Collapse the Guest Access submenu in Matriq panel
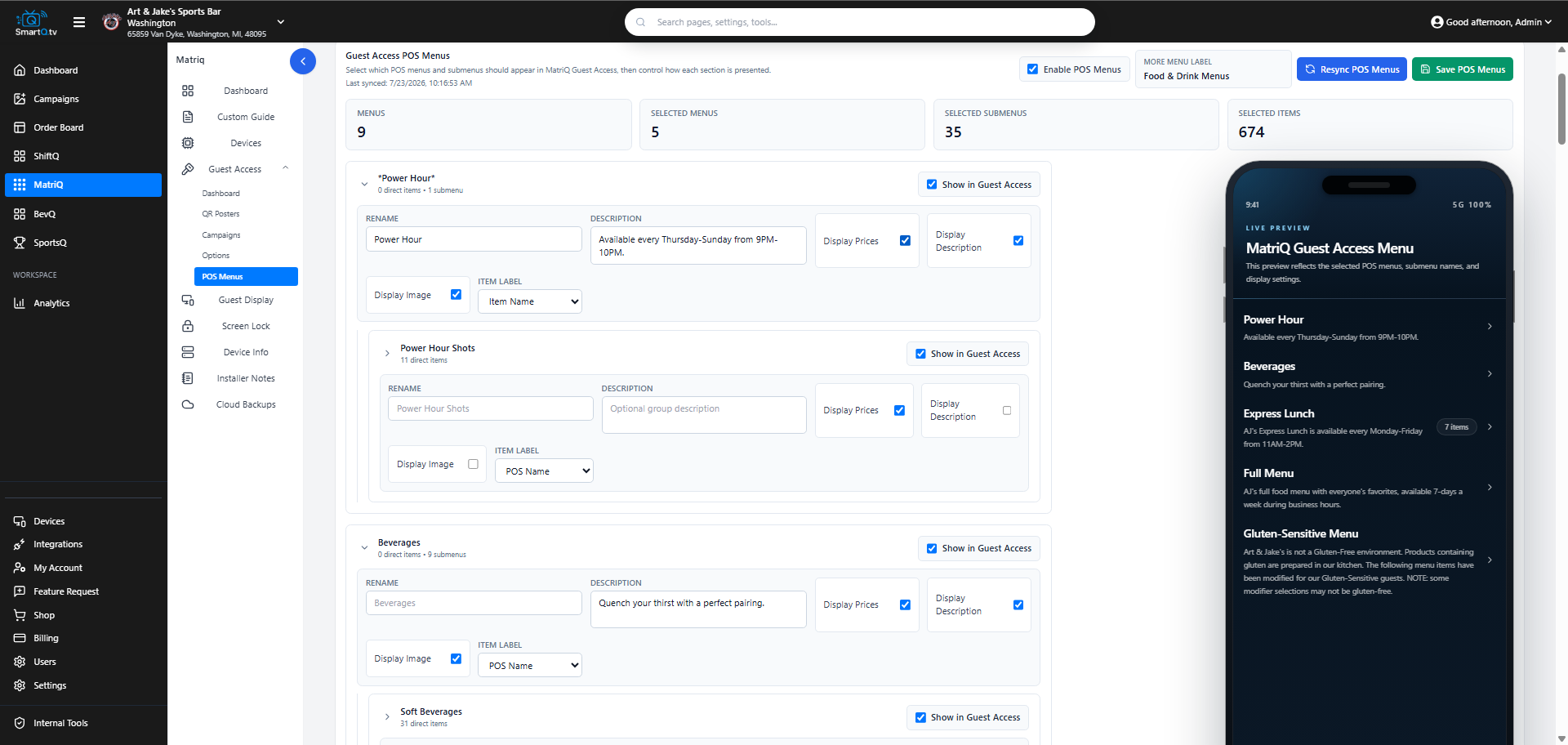Screen dimensions: 1568x745 (x=286, y=168)
